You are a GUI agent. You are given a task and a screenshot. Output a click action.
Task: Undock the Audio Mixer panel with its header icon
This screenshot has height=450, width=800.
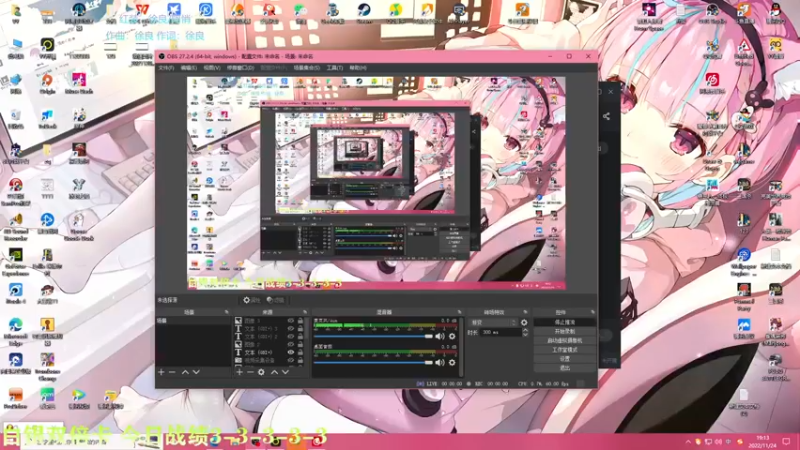tap(459, 312)
